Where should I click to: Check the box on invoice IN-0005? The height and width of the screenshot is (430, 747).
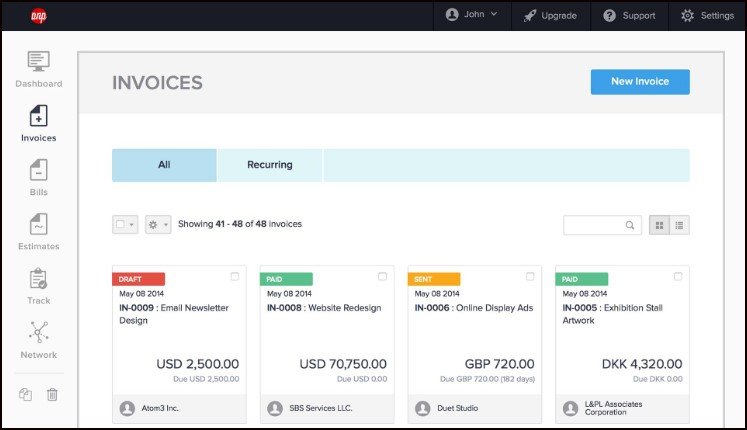click(678, 276)
